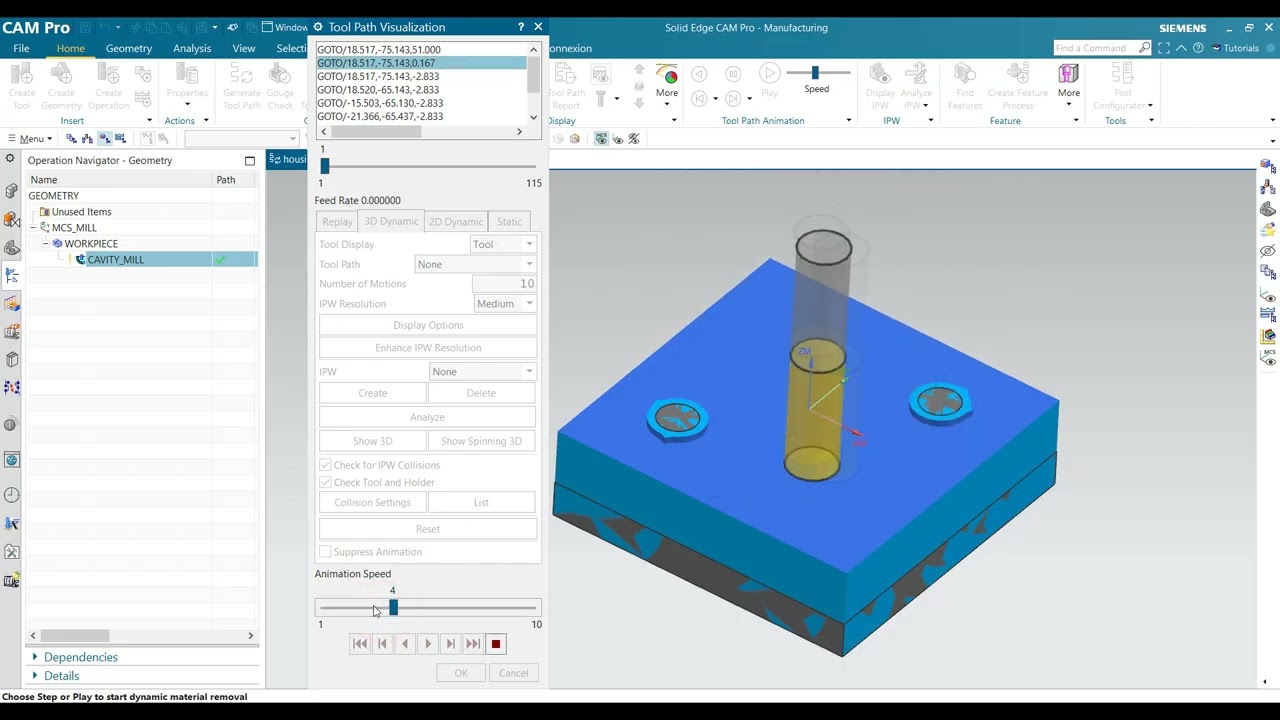Toggle the Operation Navigator panel pin box
The width and height of the screenshot is (1280, 720).
[x=250, y=160]
